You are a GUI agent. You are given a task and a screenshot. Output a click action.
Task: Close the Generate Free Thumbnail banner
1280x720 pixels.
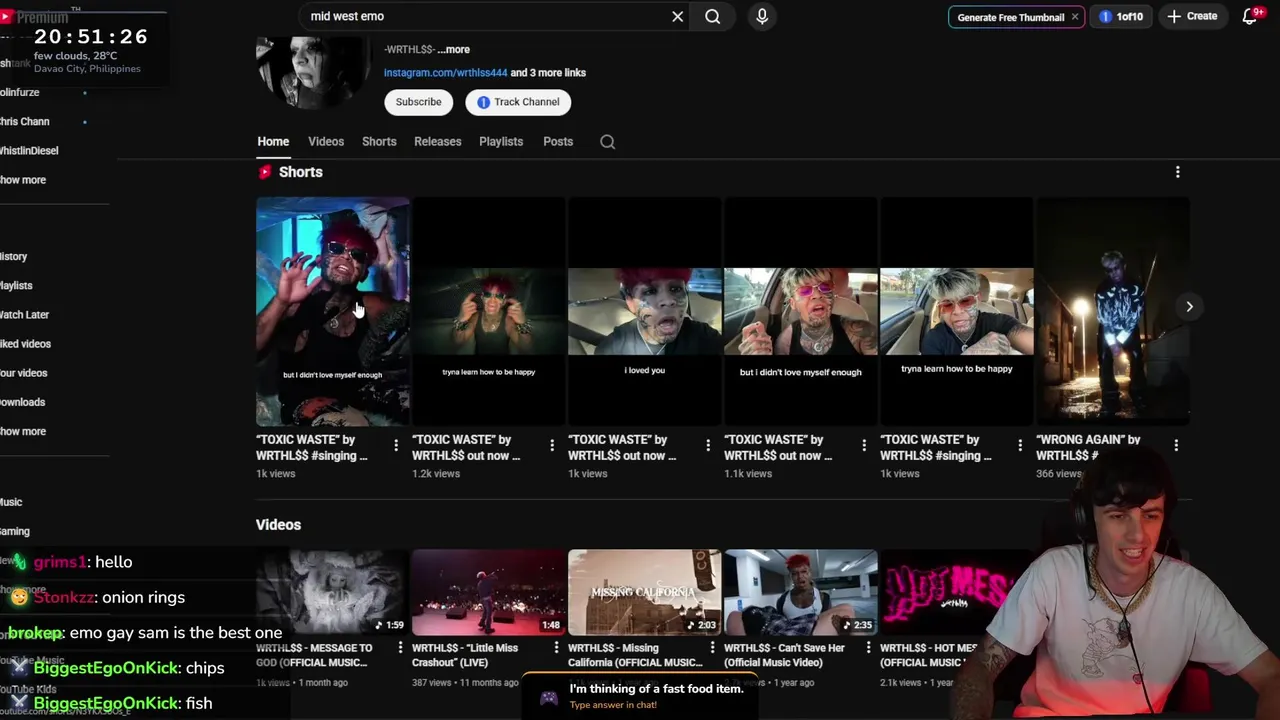1075,17
